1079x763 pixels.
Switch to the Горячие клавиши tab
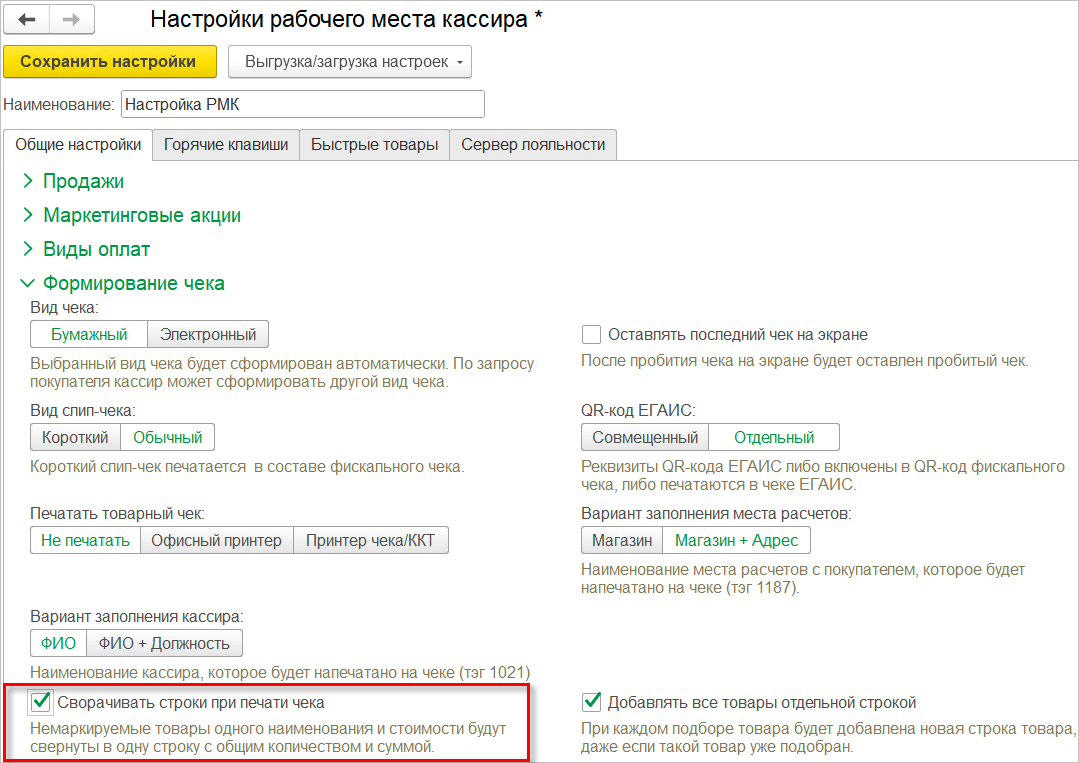226,144
